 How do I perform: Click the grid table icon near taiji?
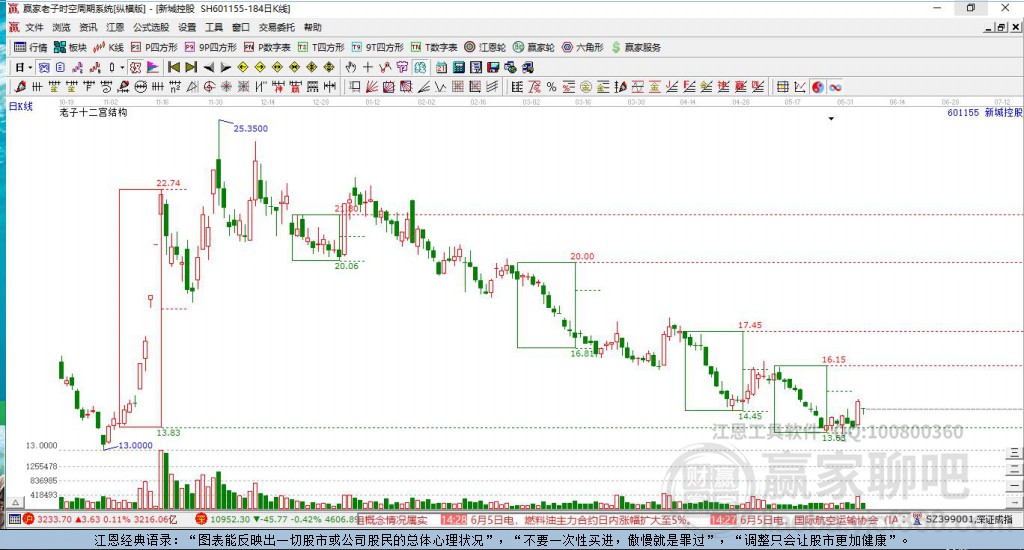782,87
